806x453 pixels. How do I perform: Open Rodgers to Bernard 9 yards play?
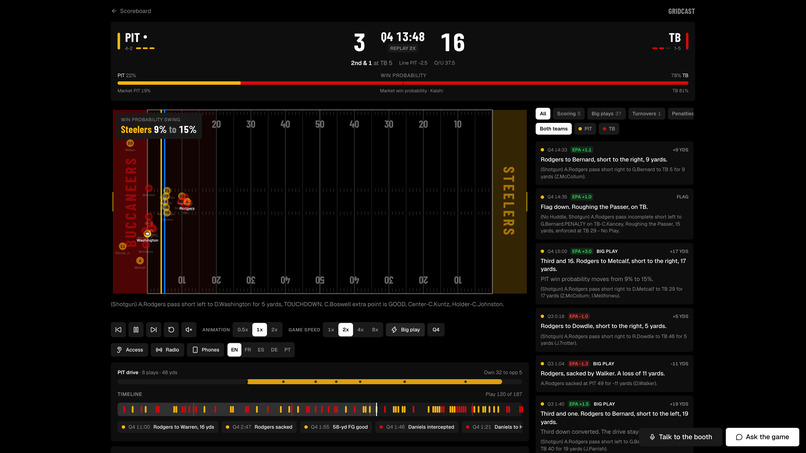click(x=614, y=163)
